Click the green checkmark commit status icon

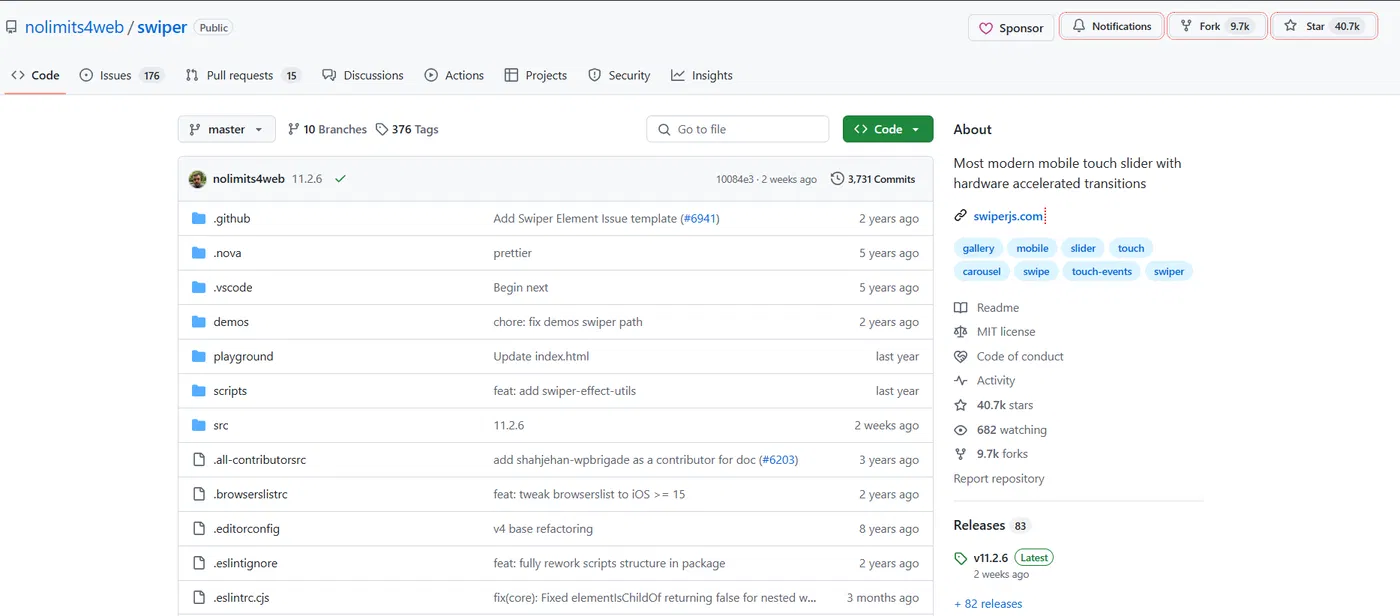point(340,179)
